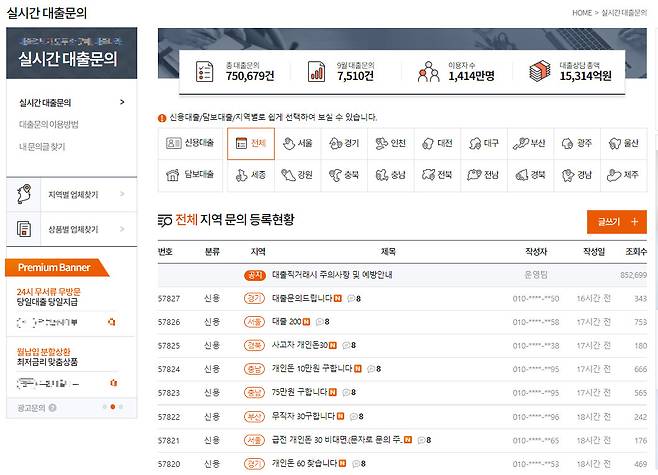Open post 급전 개인돈 30 비대면
The height and width of the screenshot is (475, 658).
click(x=337, y=440)
